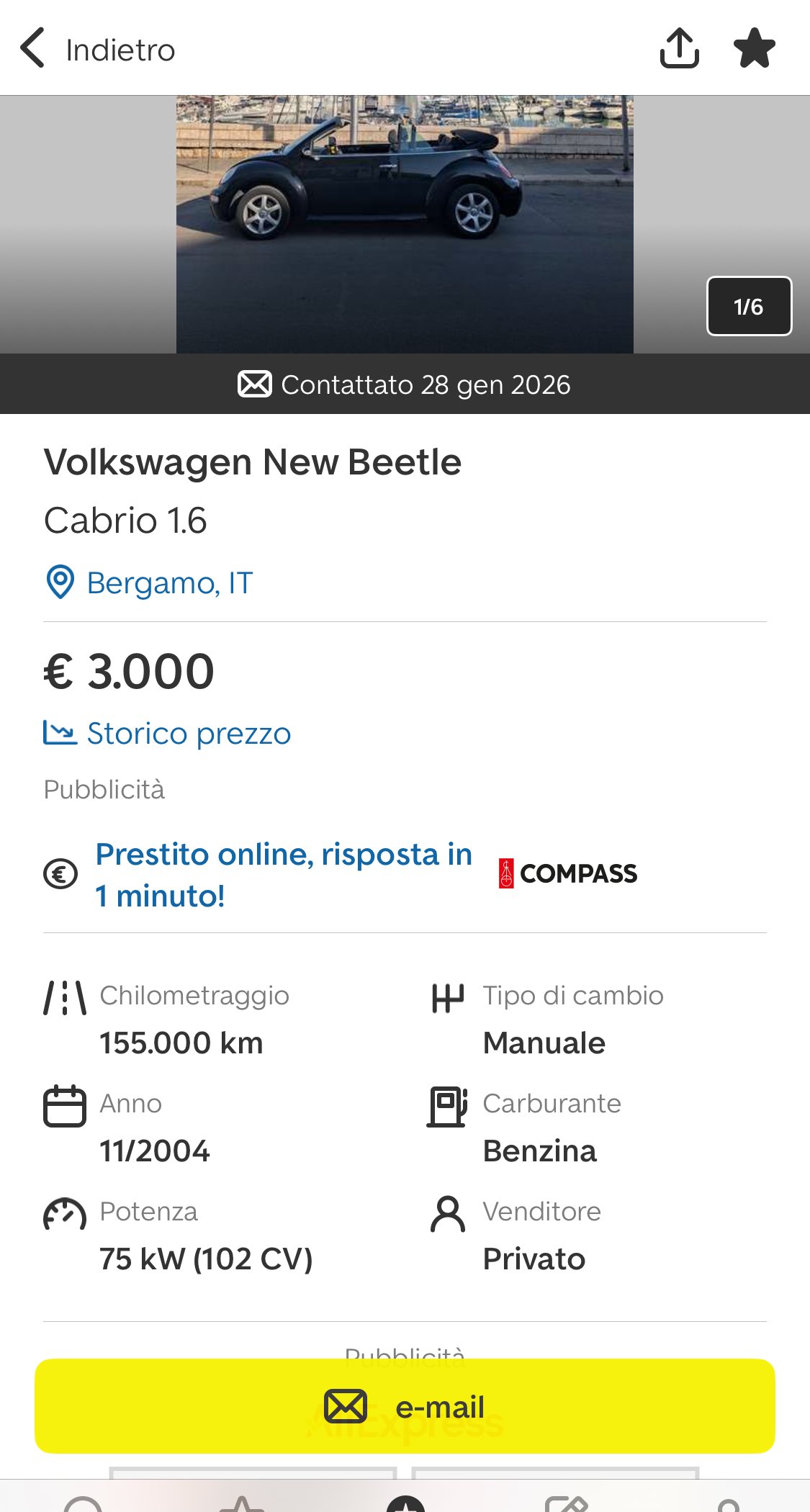Open the Bergamo, IT location link
810x1512 pixels.
pyautogui.click(x=170, y=583)
